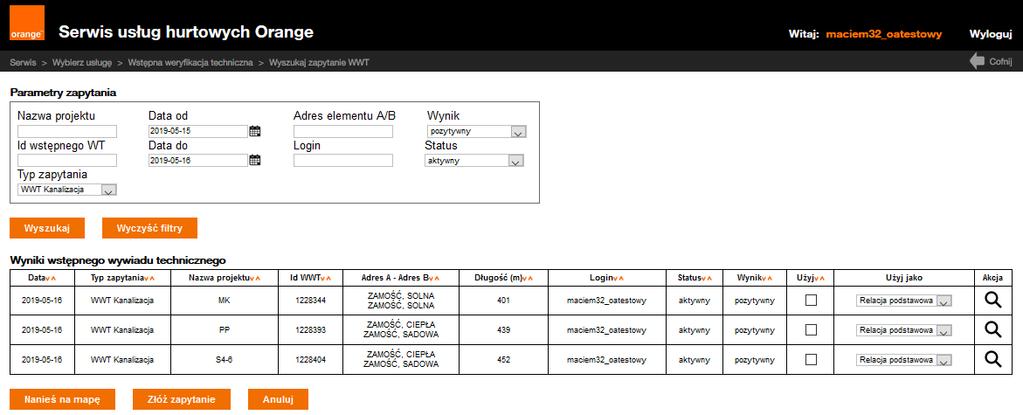Click length value 439
The image size is (1023, 415).
coord(503,330)
